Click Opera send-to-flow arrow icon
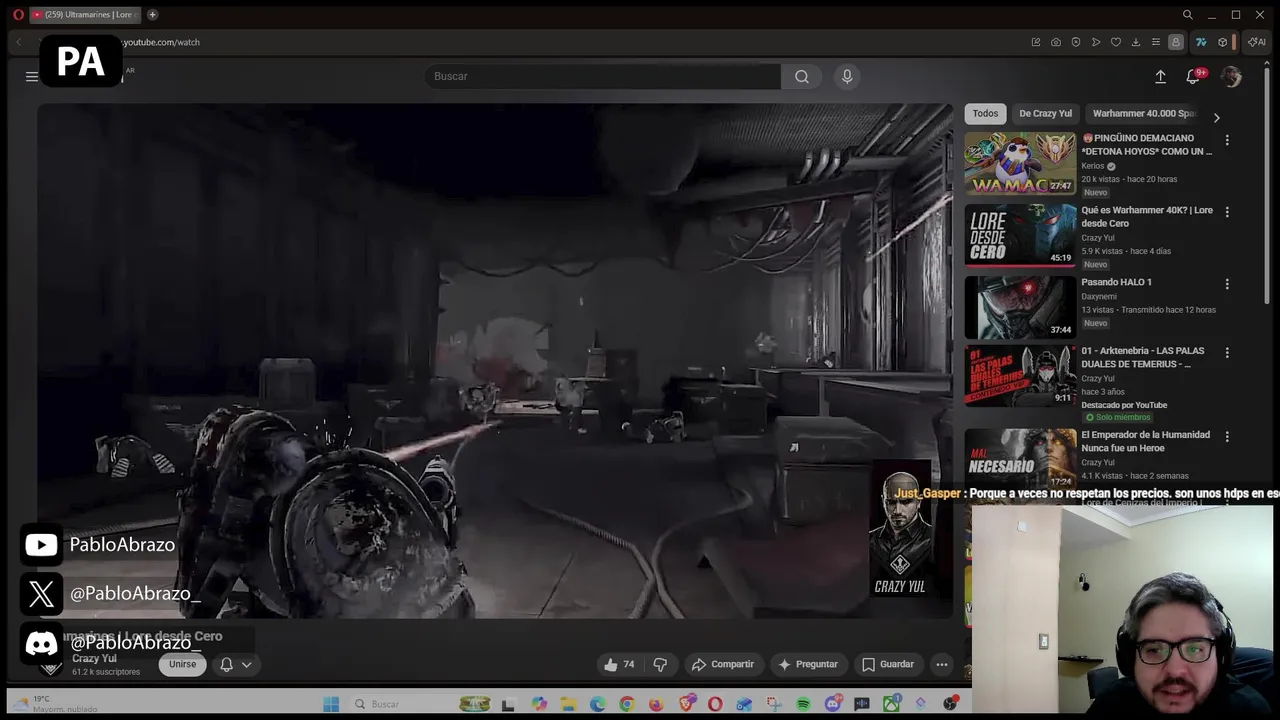 point(1096,42)
